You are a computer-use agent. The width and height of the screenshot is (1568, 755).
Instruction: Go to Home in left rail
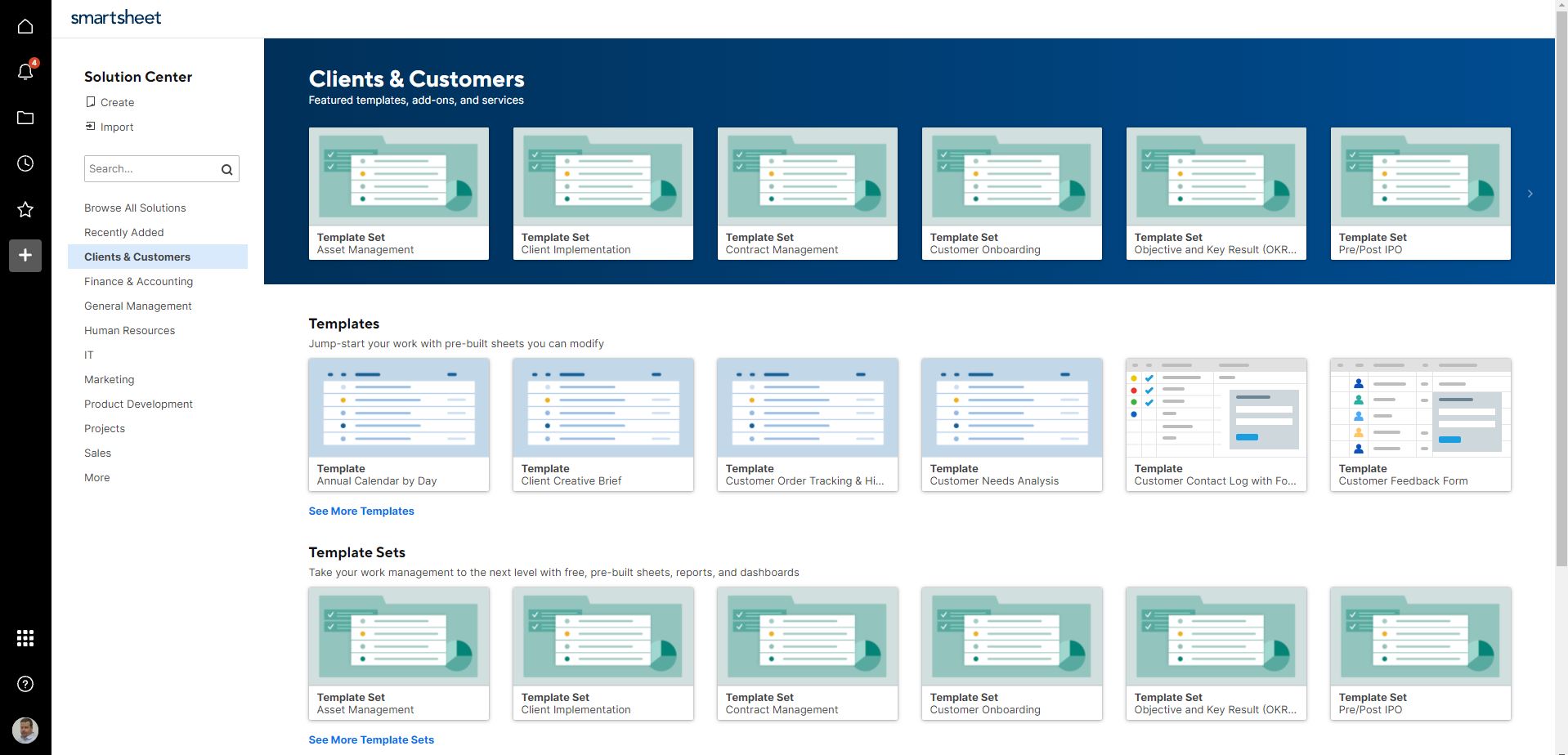(25, 26)
